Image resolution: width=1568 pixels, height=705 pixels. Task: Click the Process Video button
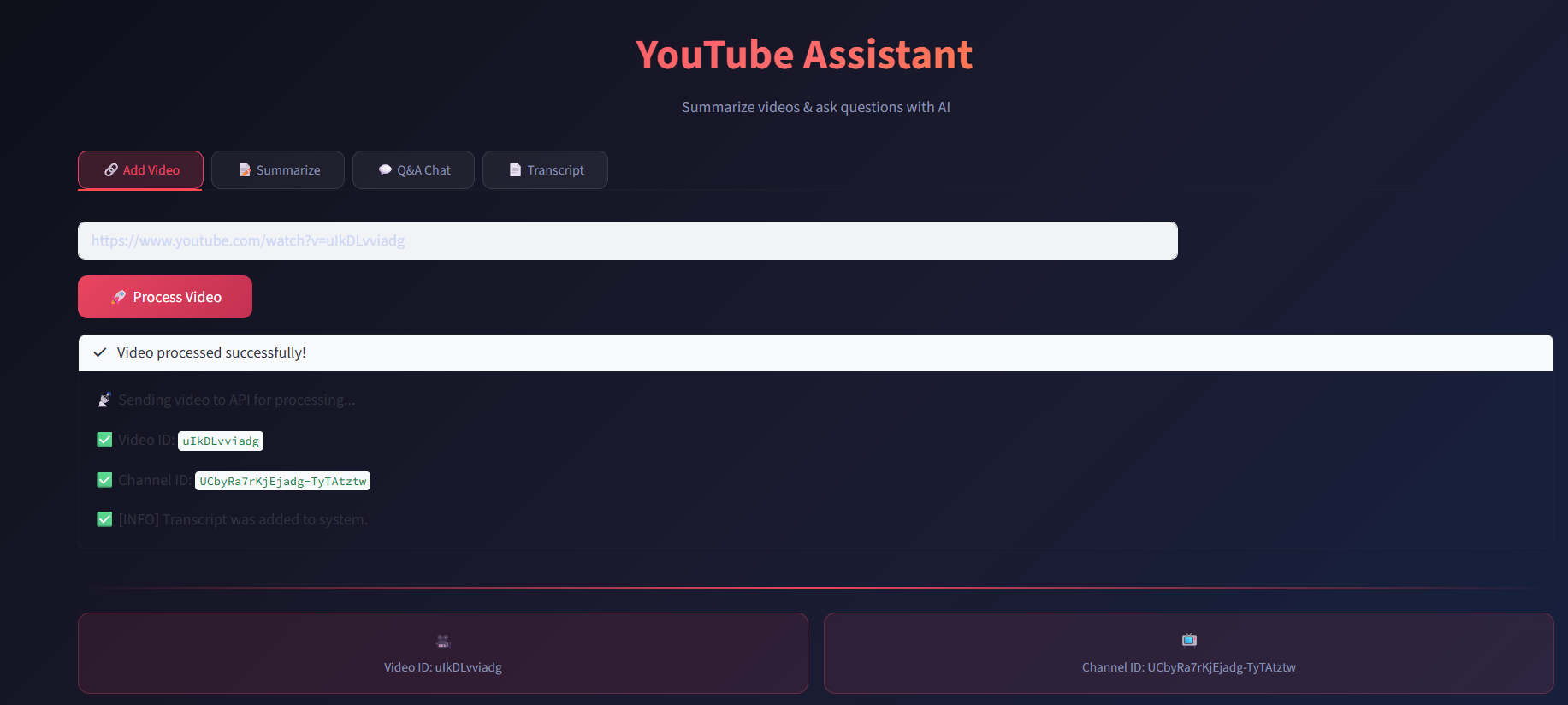point(165,297)
